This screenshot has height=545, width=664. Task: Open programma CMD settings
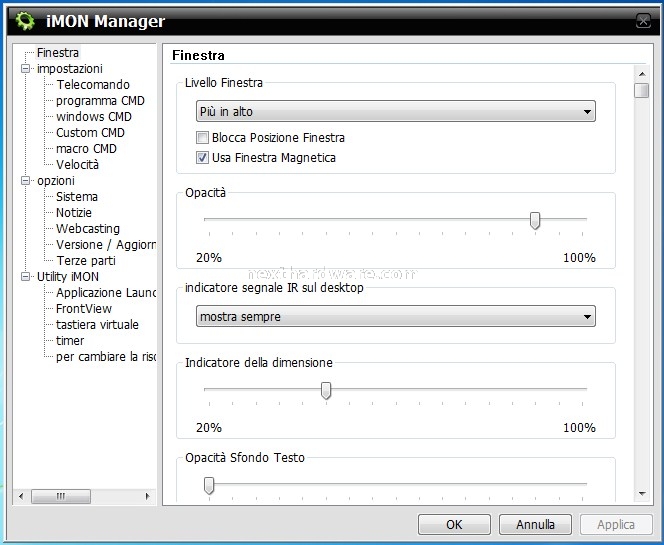(100, 101)
